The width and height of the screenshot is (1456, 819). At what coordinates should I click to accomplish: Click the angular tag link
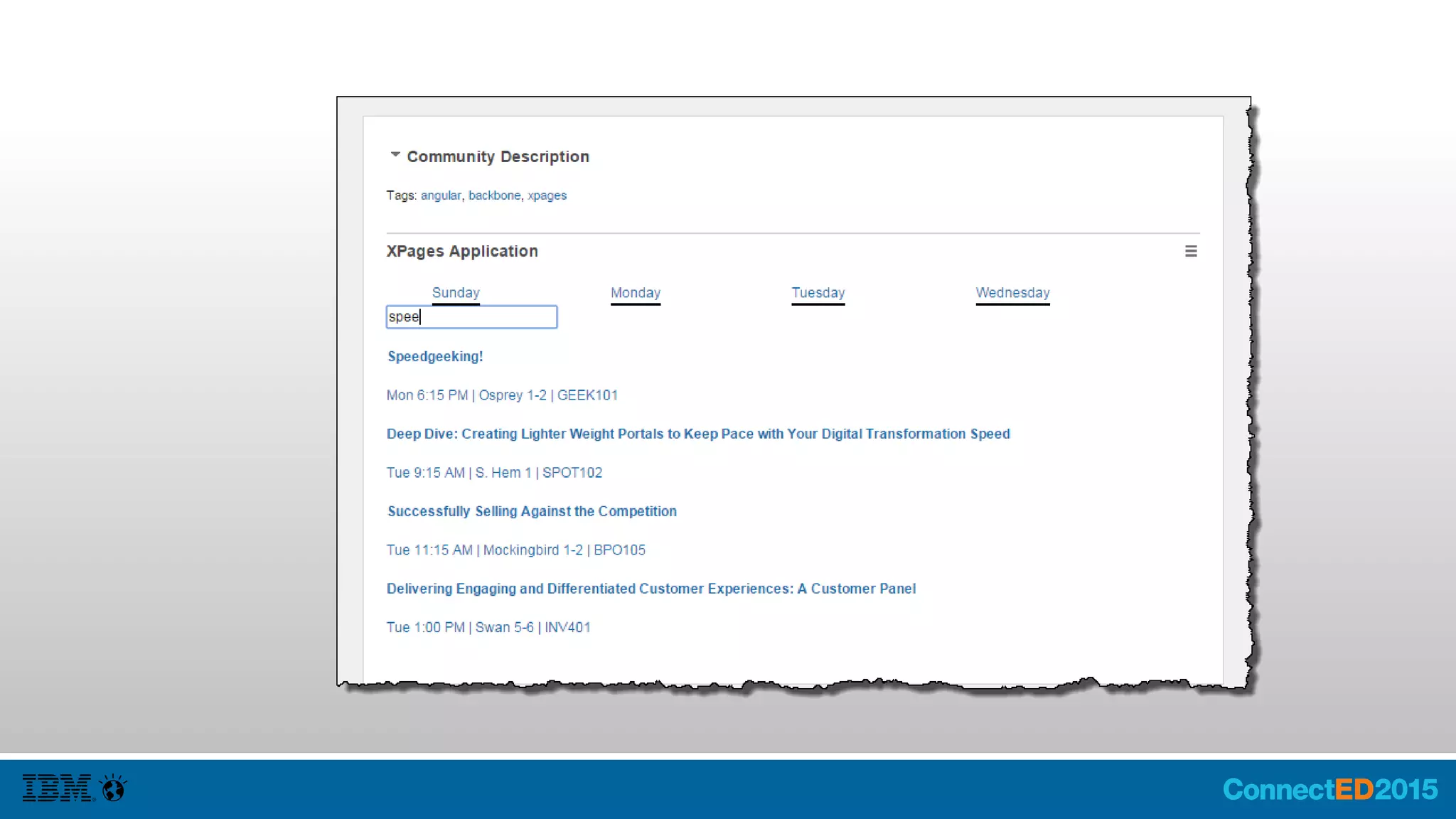click(441, 196)
